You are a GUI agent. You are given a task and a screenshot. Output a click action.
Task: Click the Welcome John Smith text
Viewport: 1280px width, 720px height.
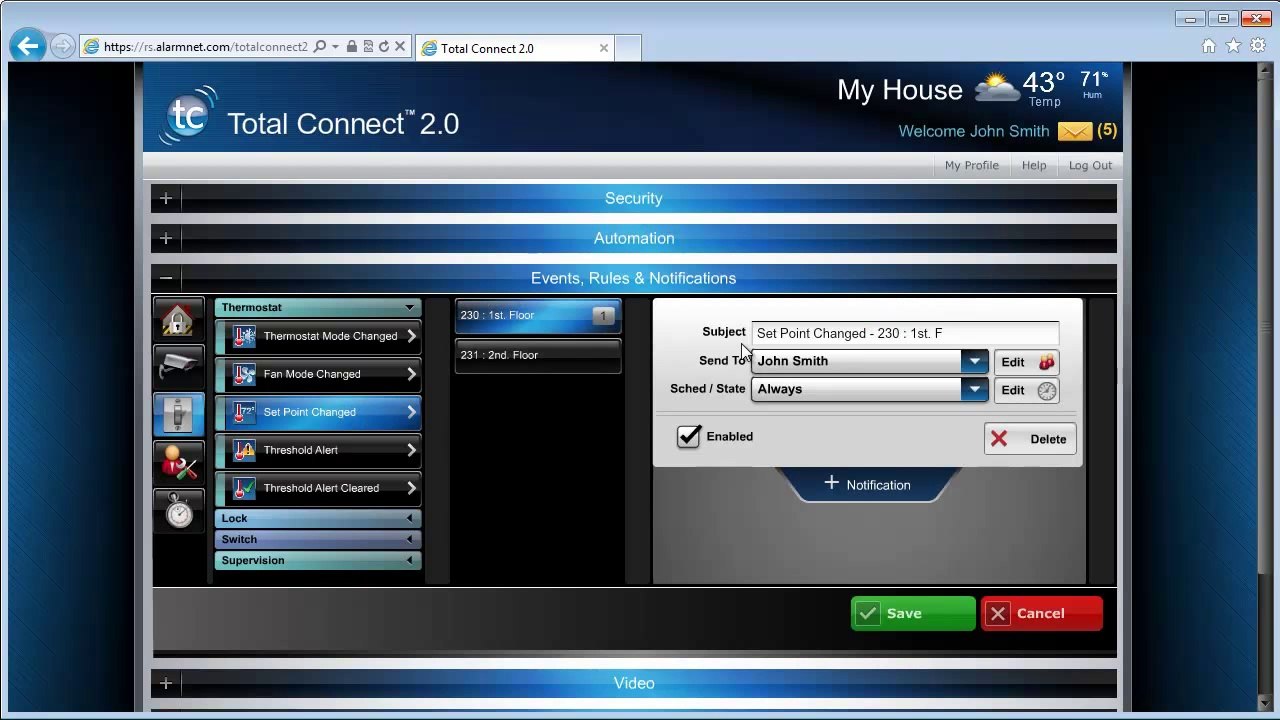974,131
